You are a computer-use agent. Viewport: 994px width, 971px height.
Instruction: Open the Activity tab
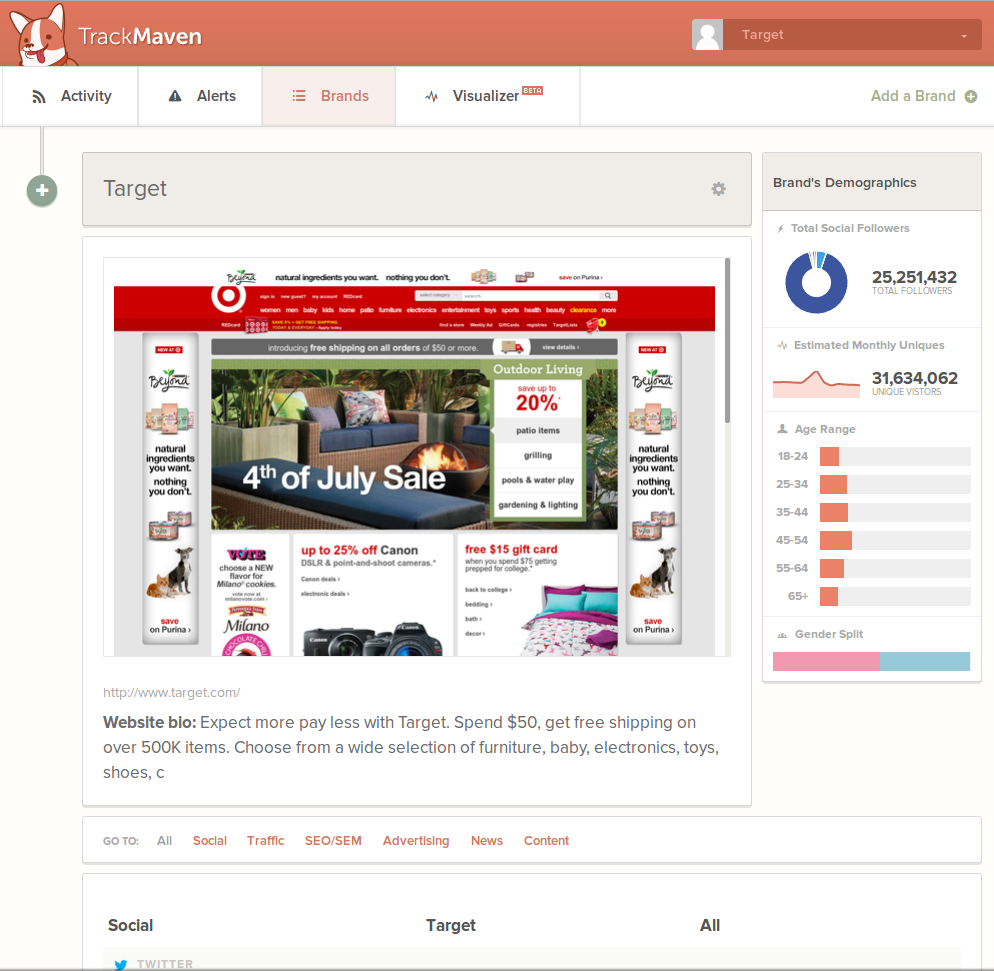70,96
